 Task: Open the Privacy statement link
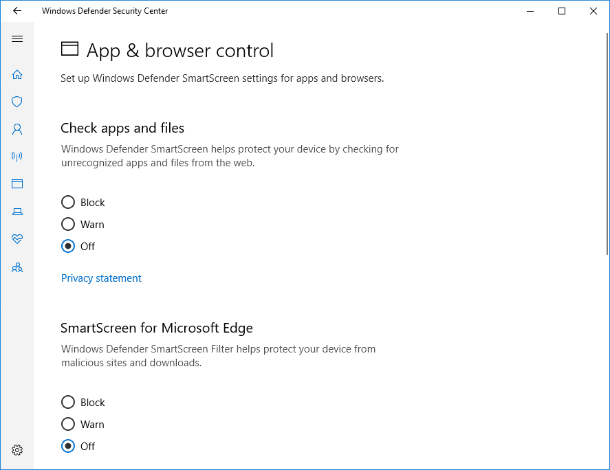(x=101, y=278)
